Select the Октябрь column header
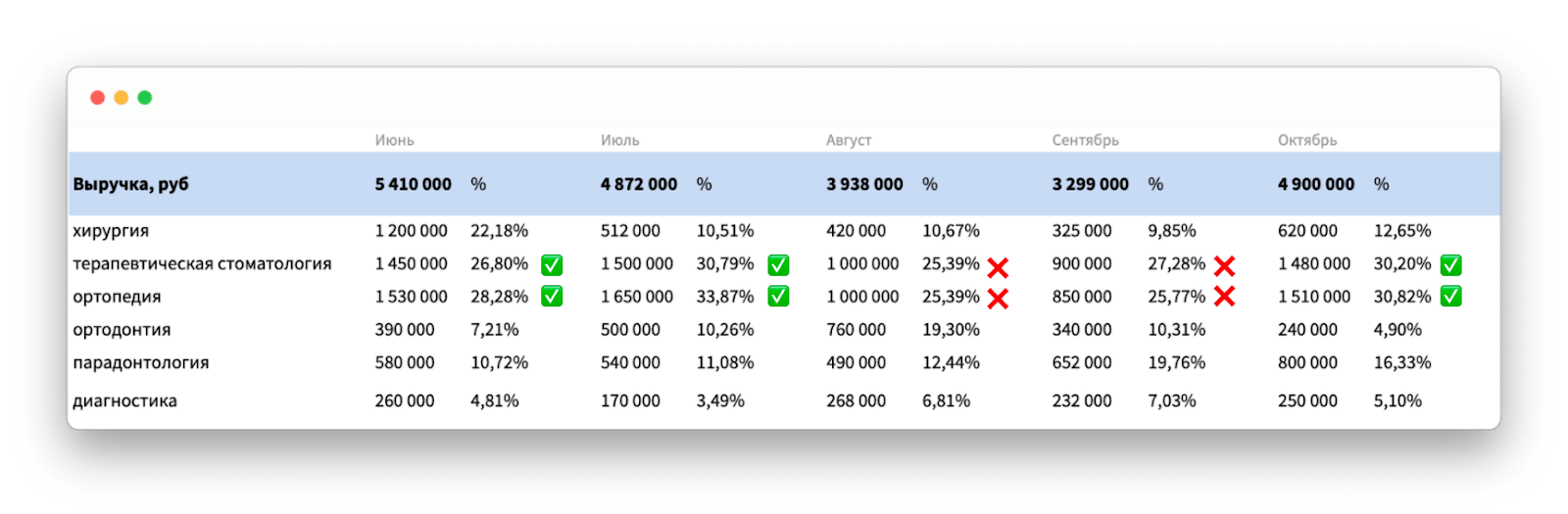 click(1306, 140)
